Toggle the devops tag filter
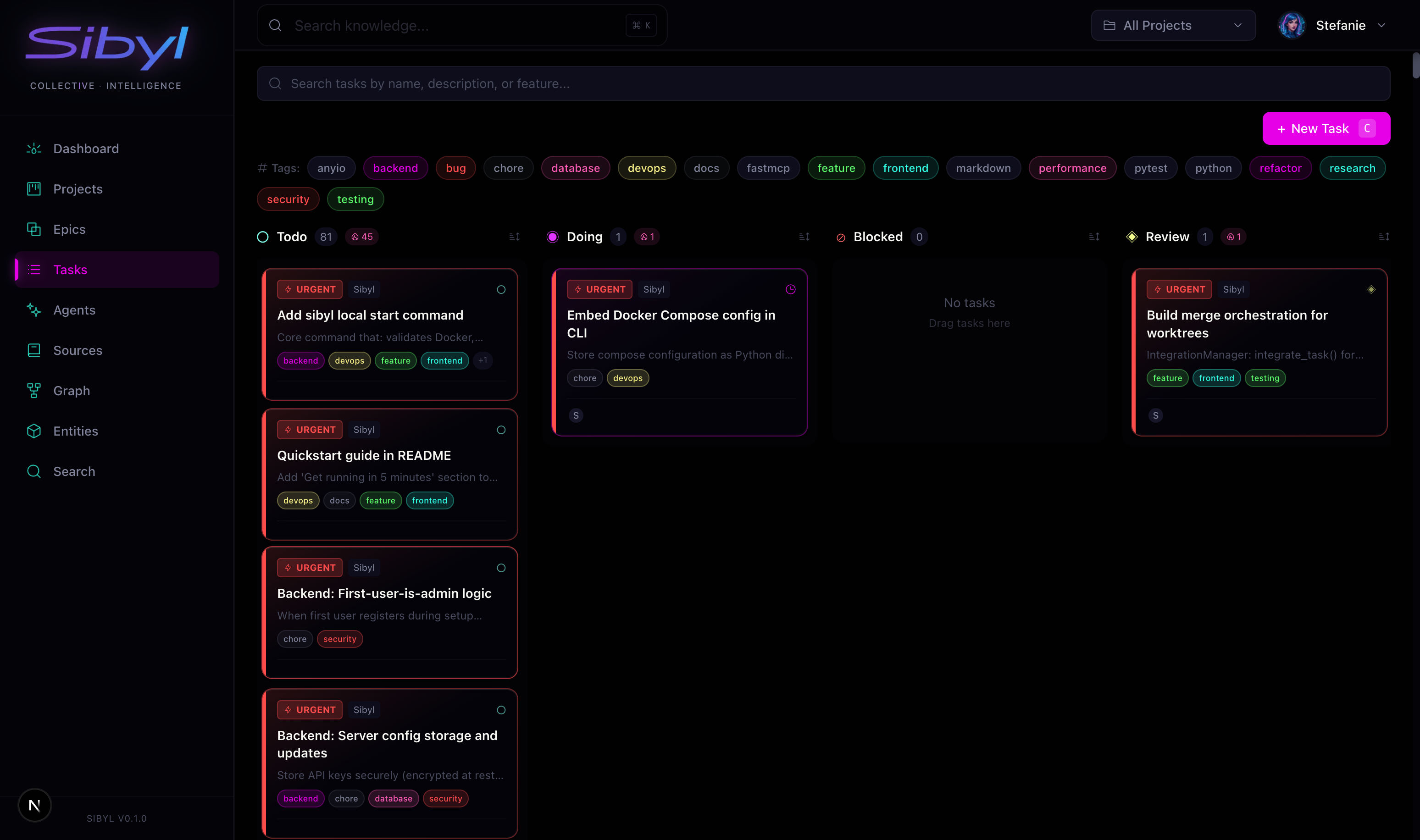This screenshot has width=1420, height=840. click(647, 168)
